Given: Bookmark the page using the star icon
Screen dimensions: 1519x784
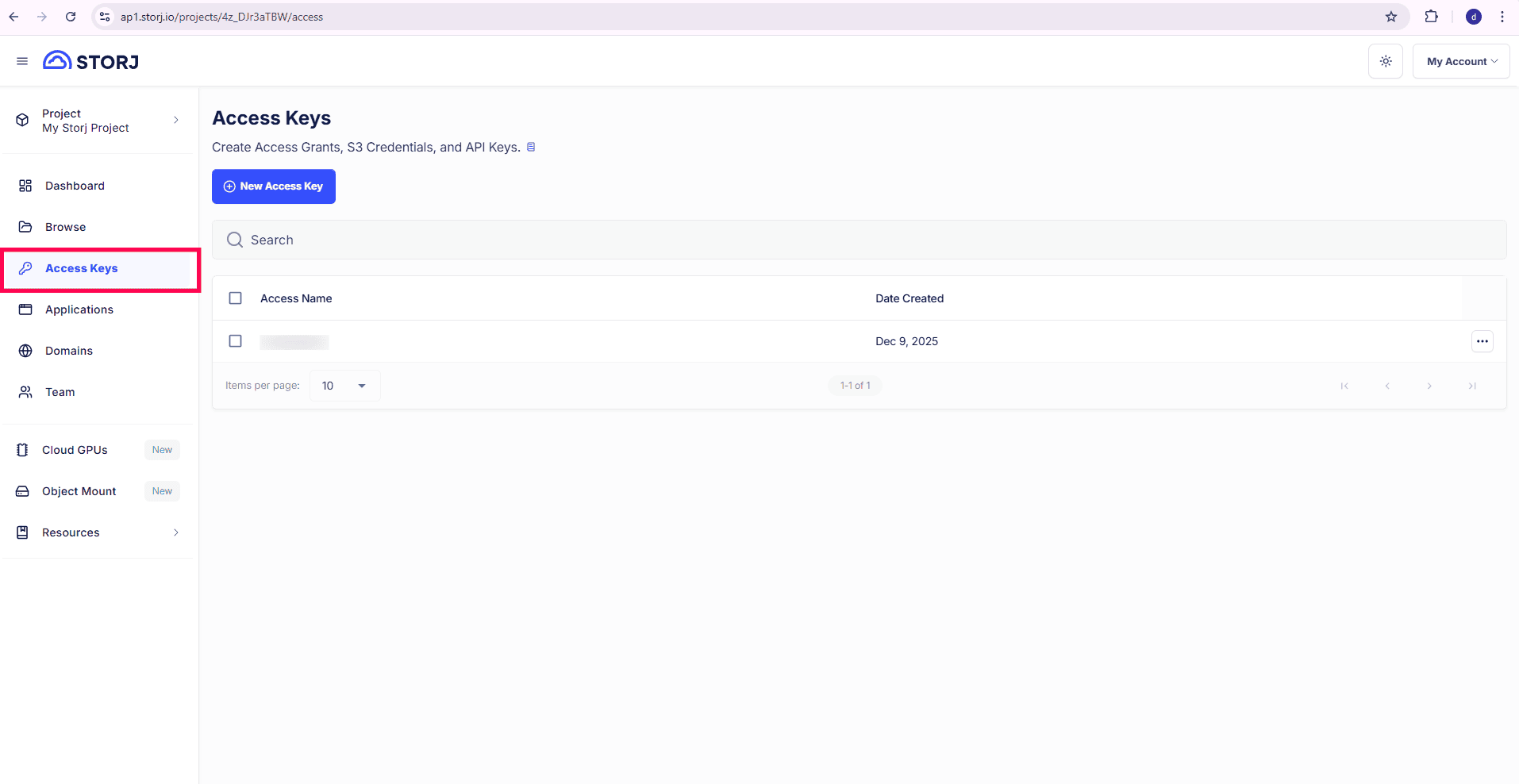Looking at the screenshot, I should click(x=1391, y=16).
